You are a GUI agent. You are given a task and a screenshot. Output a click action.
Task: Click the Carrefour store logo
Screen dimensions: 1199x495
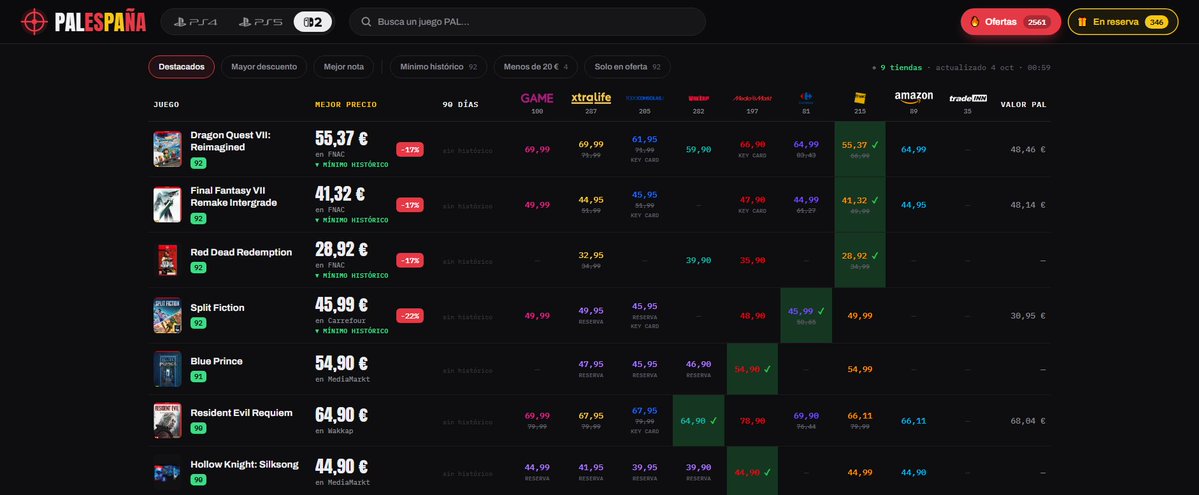click(x=806, y=97)
